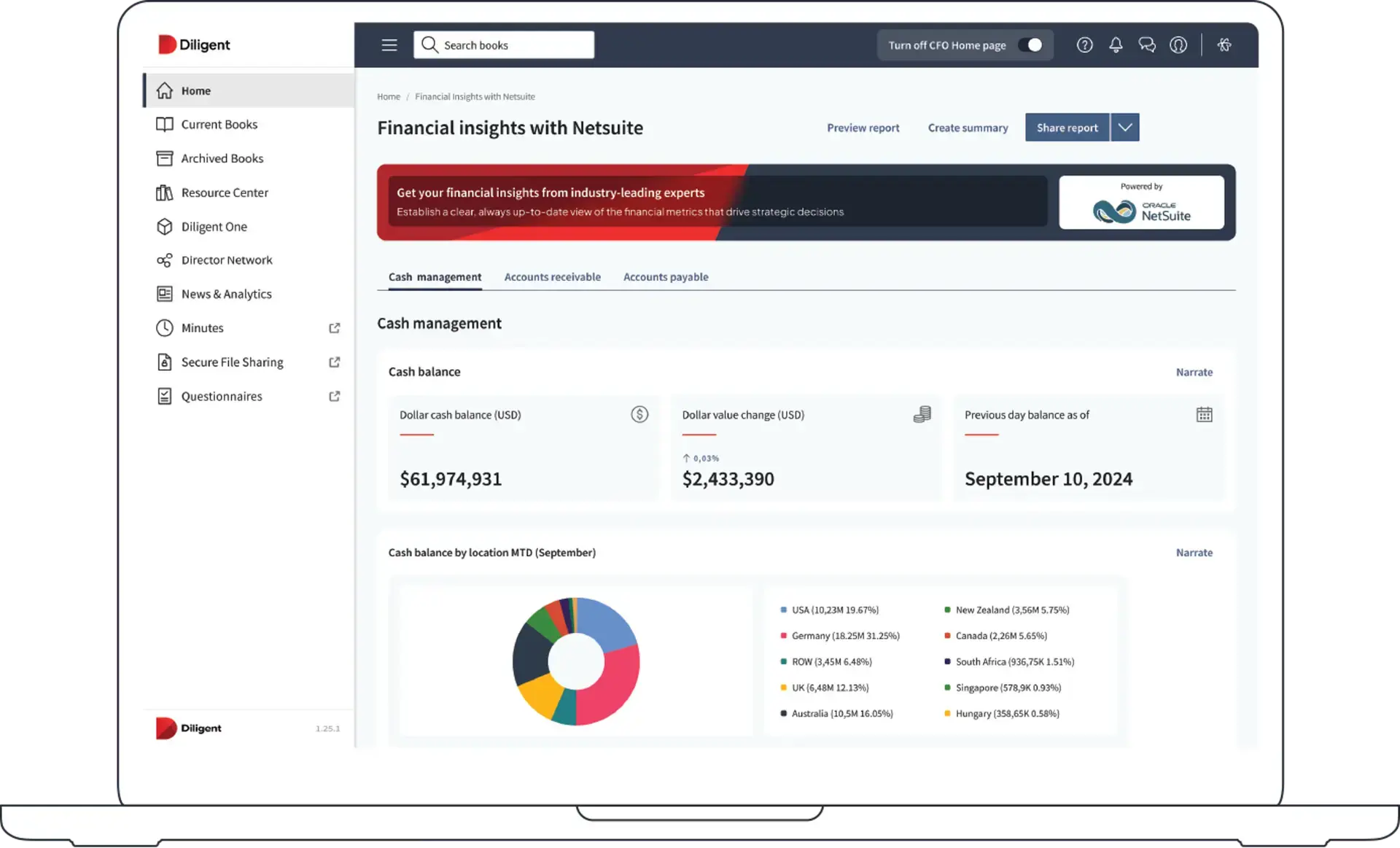View News & Analytics
The width and height of the screenshot is (1400, 848).
point(227,294)
